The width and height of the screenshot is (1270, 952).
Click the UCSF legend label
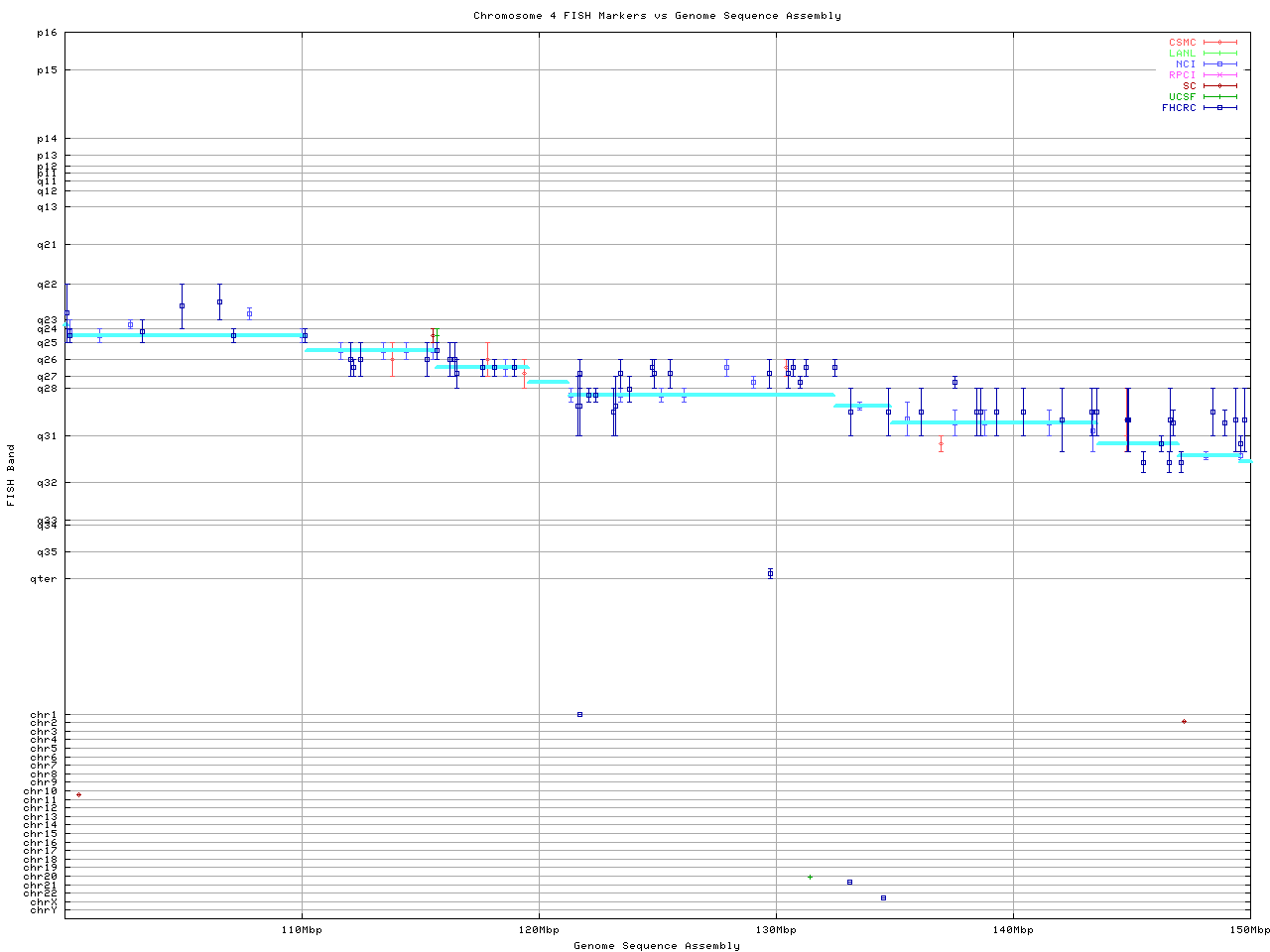pyautogui.click(x=1182, y=96)
